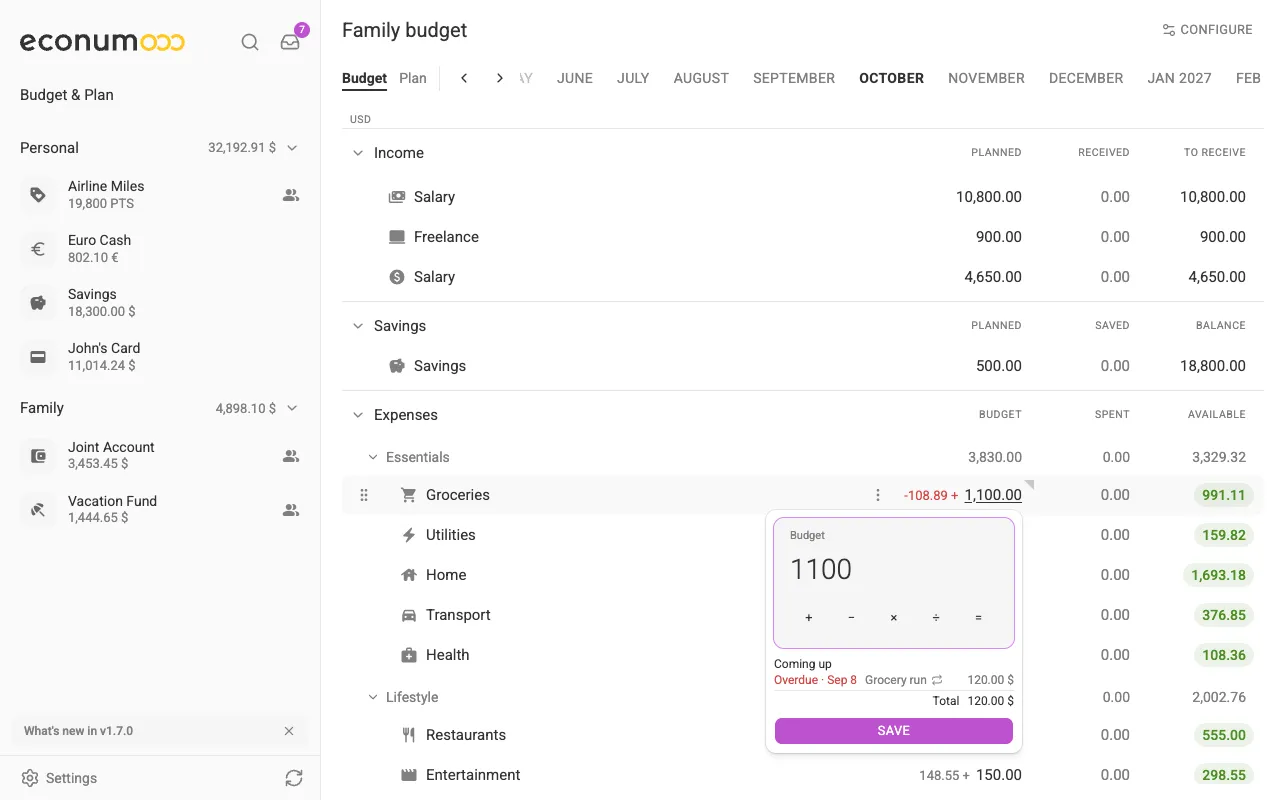Open the Configure options

pyautogui.click(x=1207, y=30)
